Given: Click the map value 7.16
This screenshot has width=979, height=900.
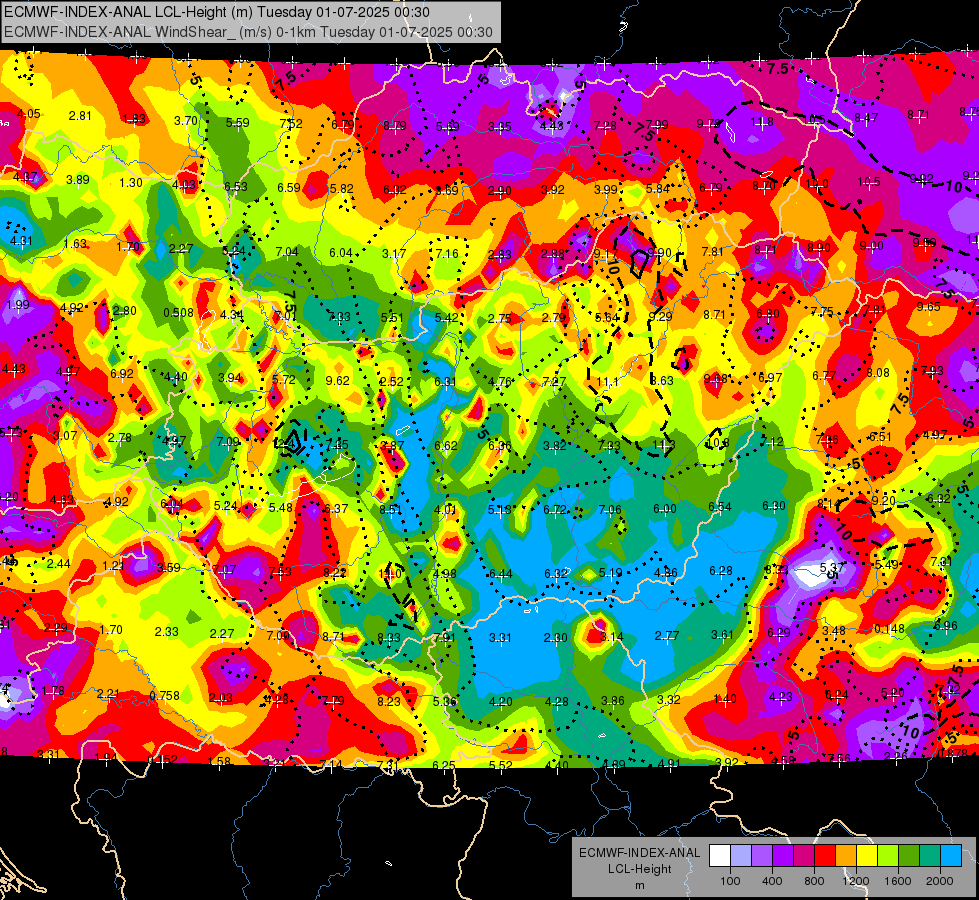Looking at the screenshot, I should coord(447,254).
